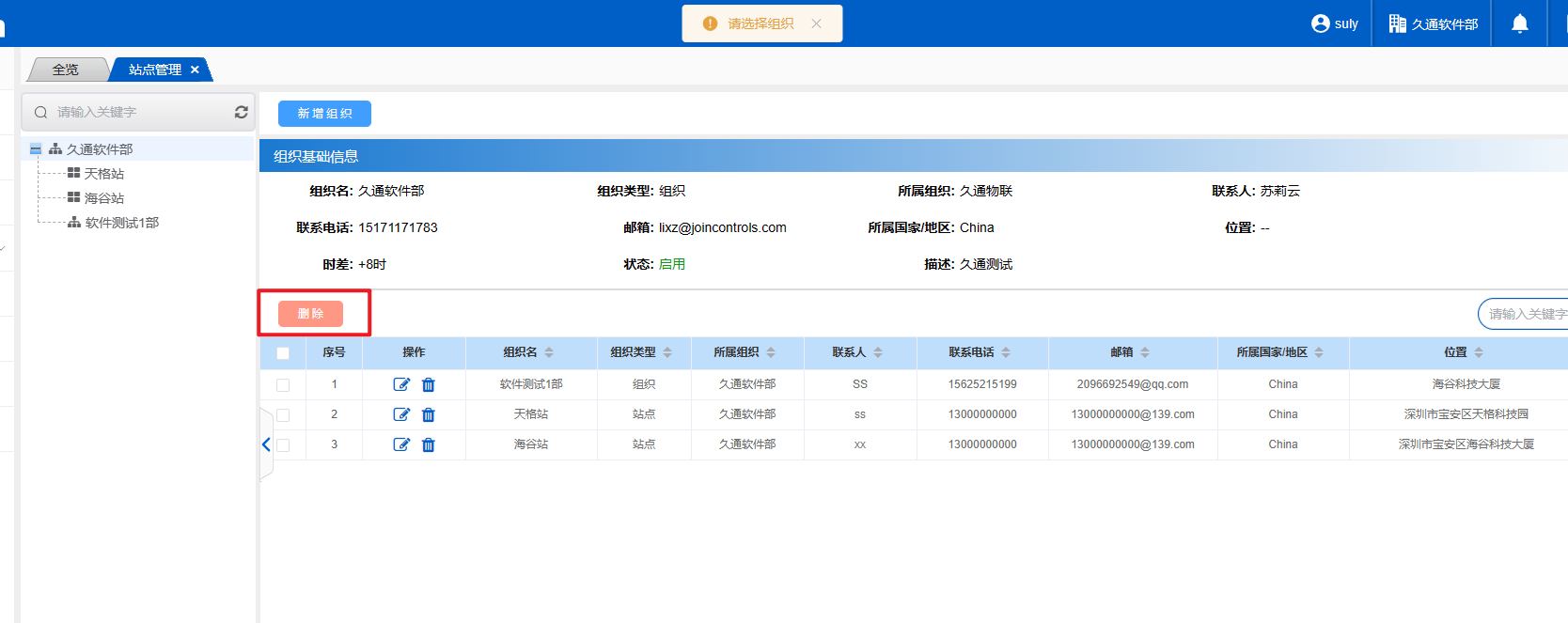Collapse the left panel with the chevron handle
The width and height of the screenshot is (1568, 623).
pos(266,444)
